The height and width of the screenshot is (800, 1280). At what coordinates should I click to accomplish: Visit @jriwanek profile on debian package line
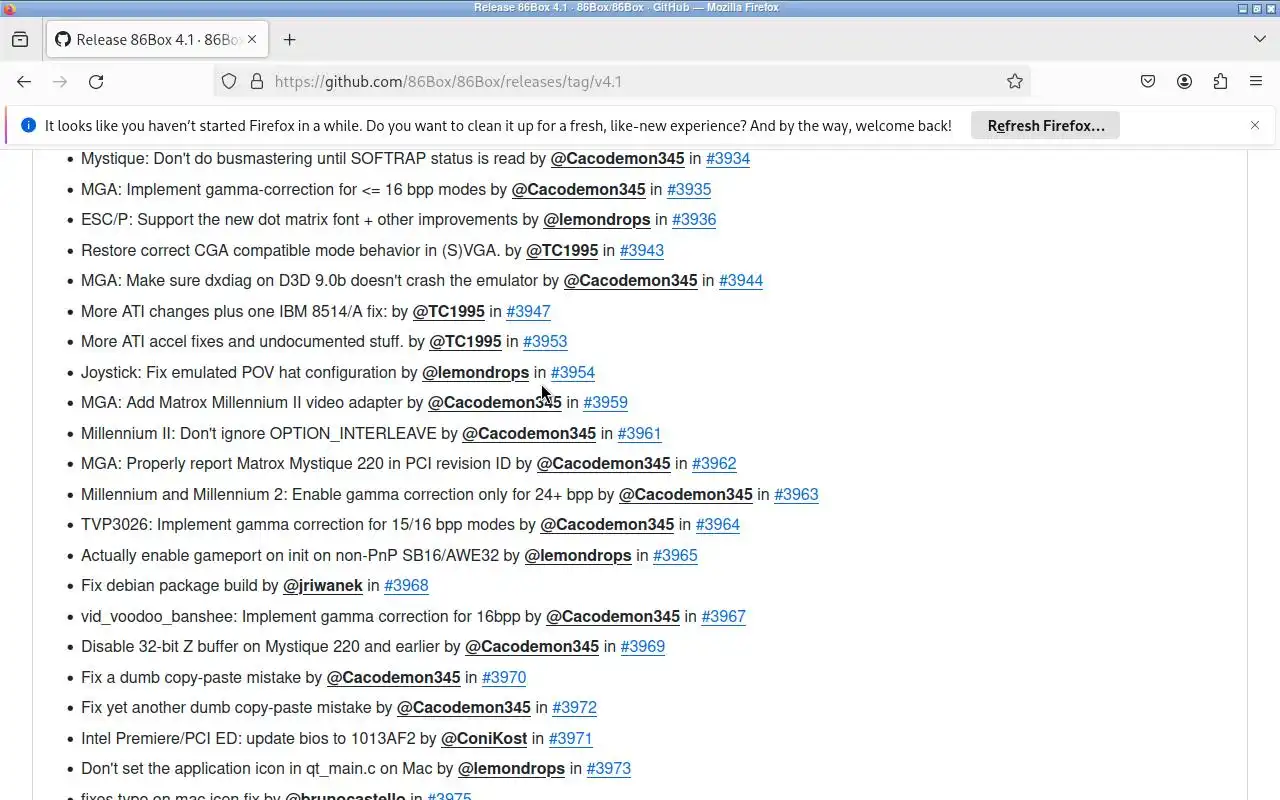click(323, 586)
